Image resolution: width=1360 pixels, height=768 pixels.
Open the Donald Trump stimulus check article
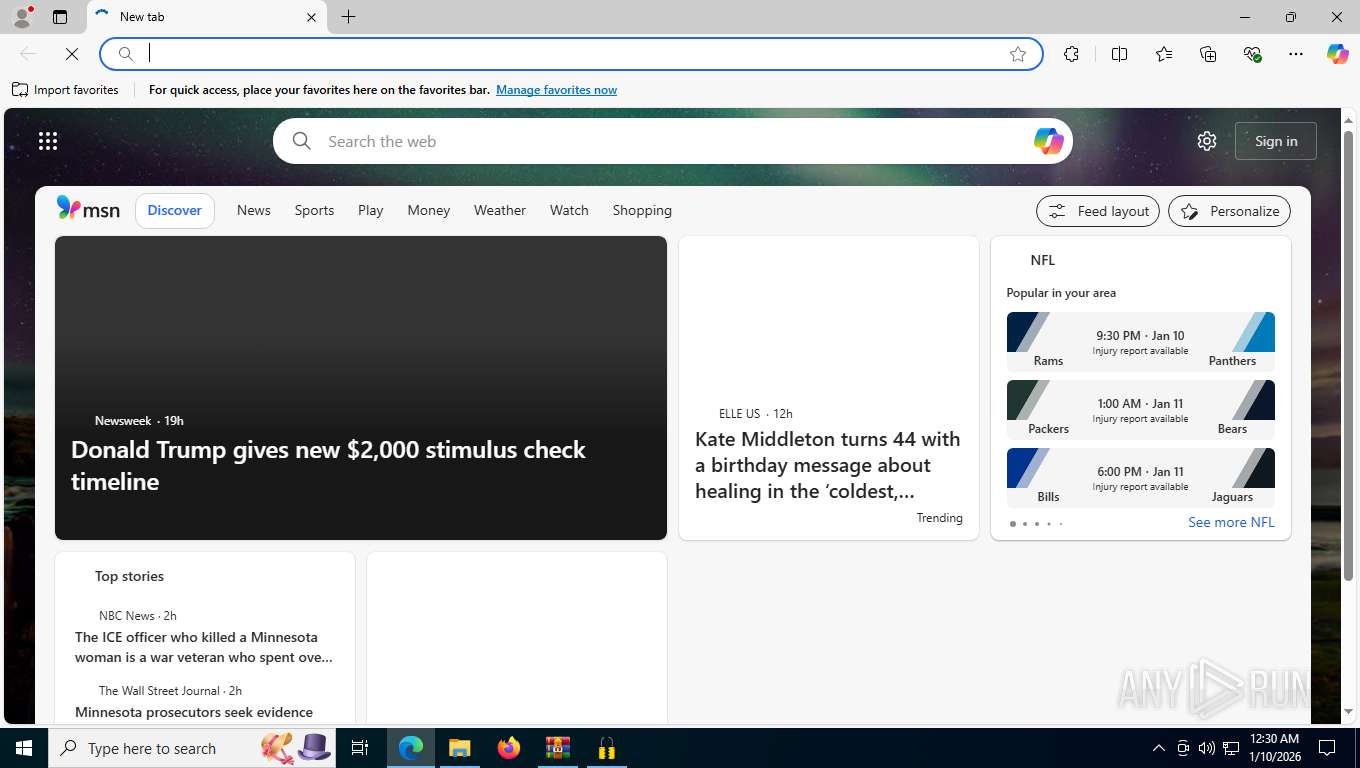pos(328,465)
